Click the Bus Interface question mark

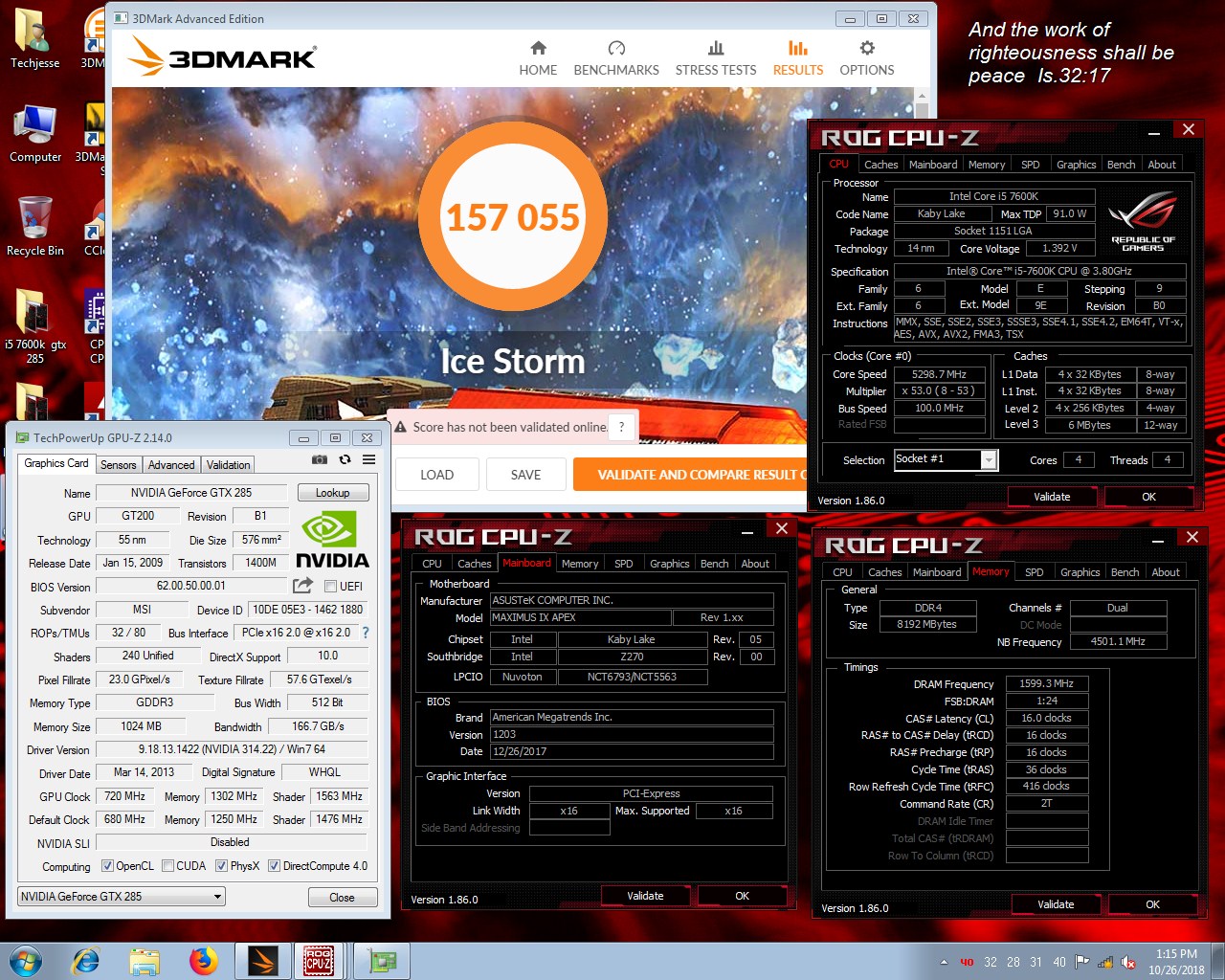click(366, 633)
